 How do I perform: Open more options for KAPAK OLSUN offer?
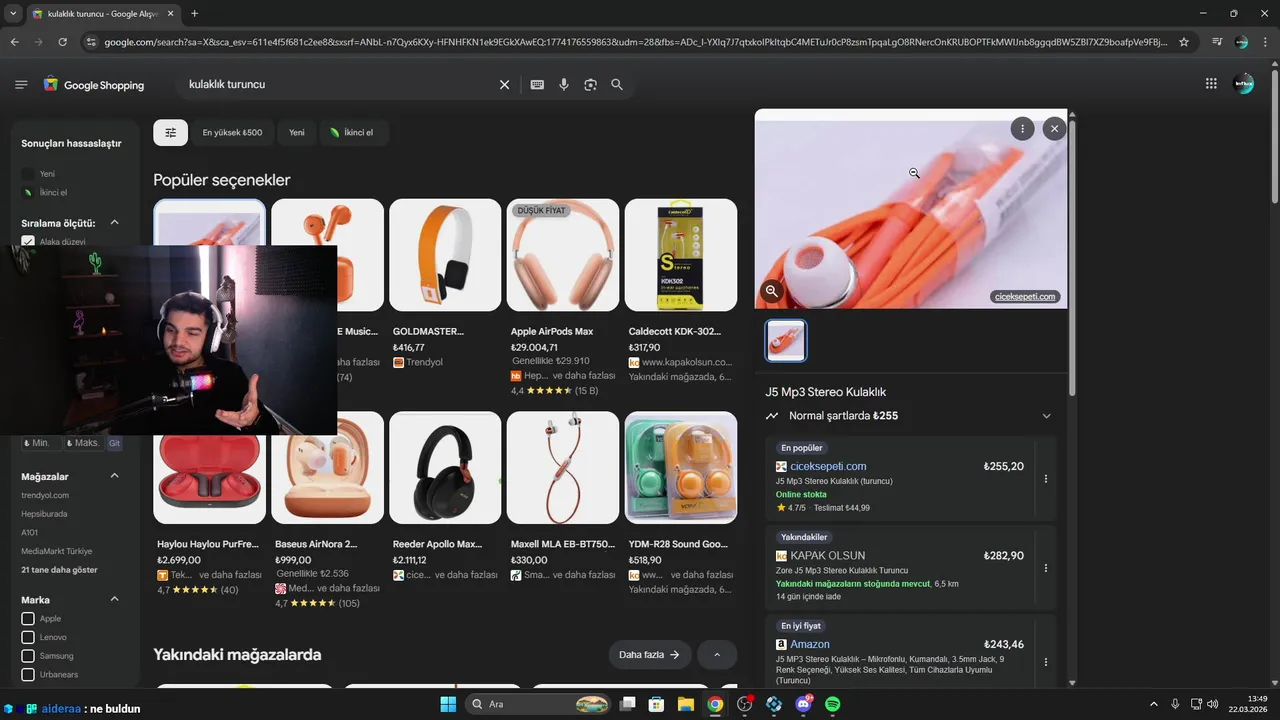1046,568
